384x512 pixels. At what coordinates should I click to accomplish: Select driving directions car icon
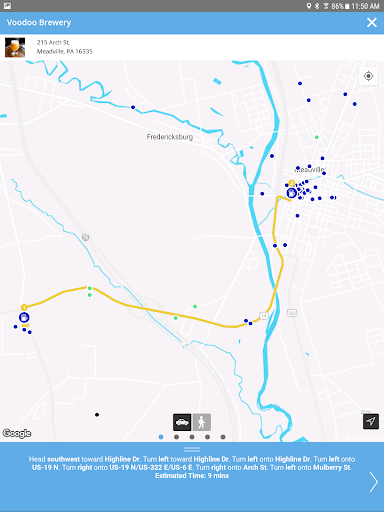182,422
